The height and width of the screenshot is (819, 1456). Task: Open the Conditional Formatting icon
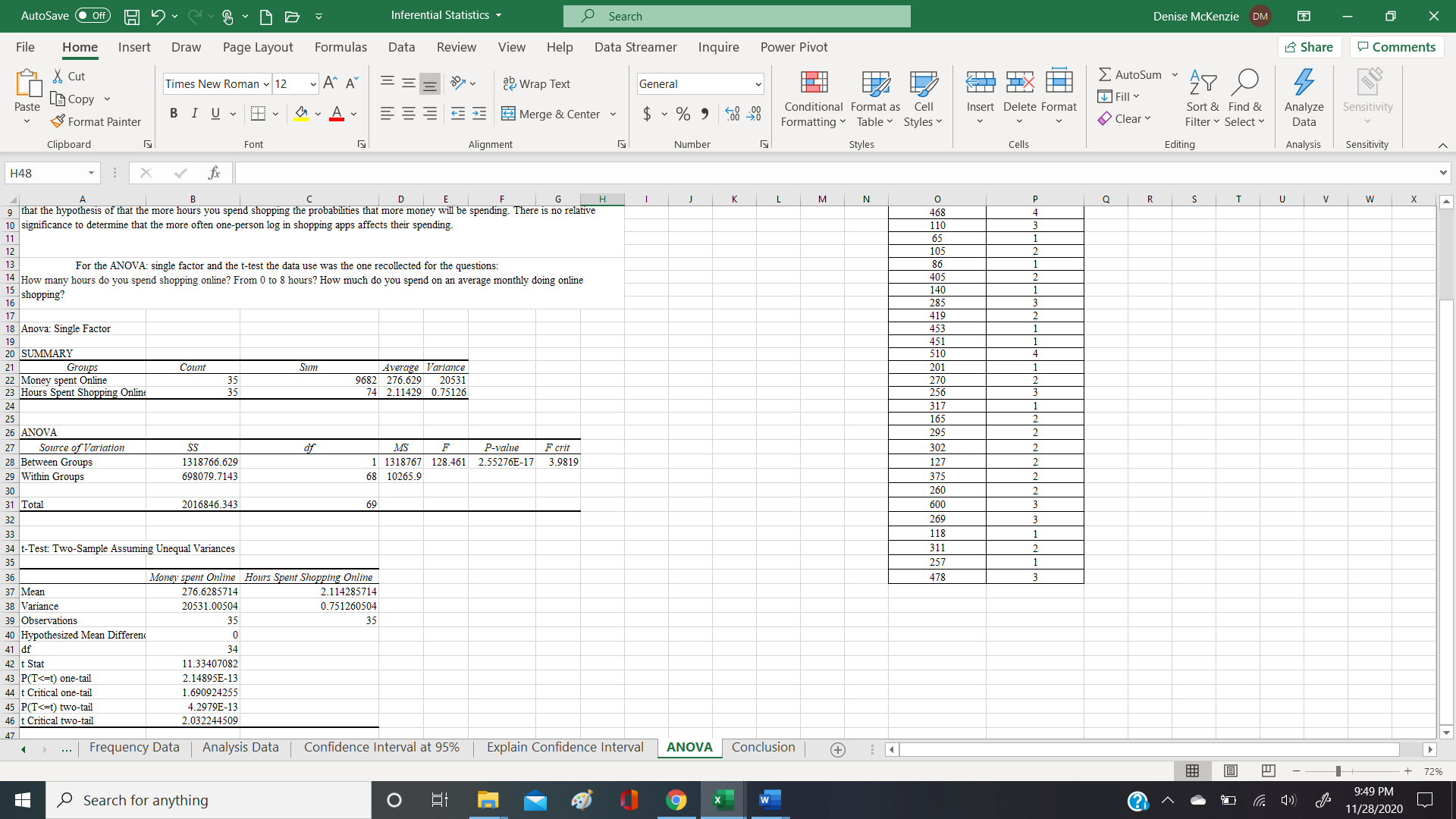coord(814,83)
